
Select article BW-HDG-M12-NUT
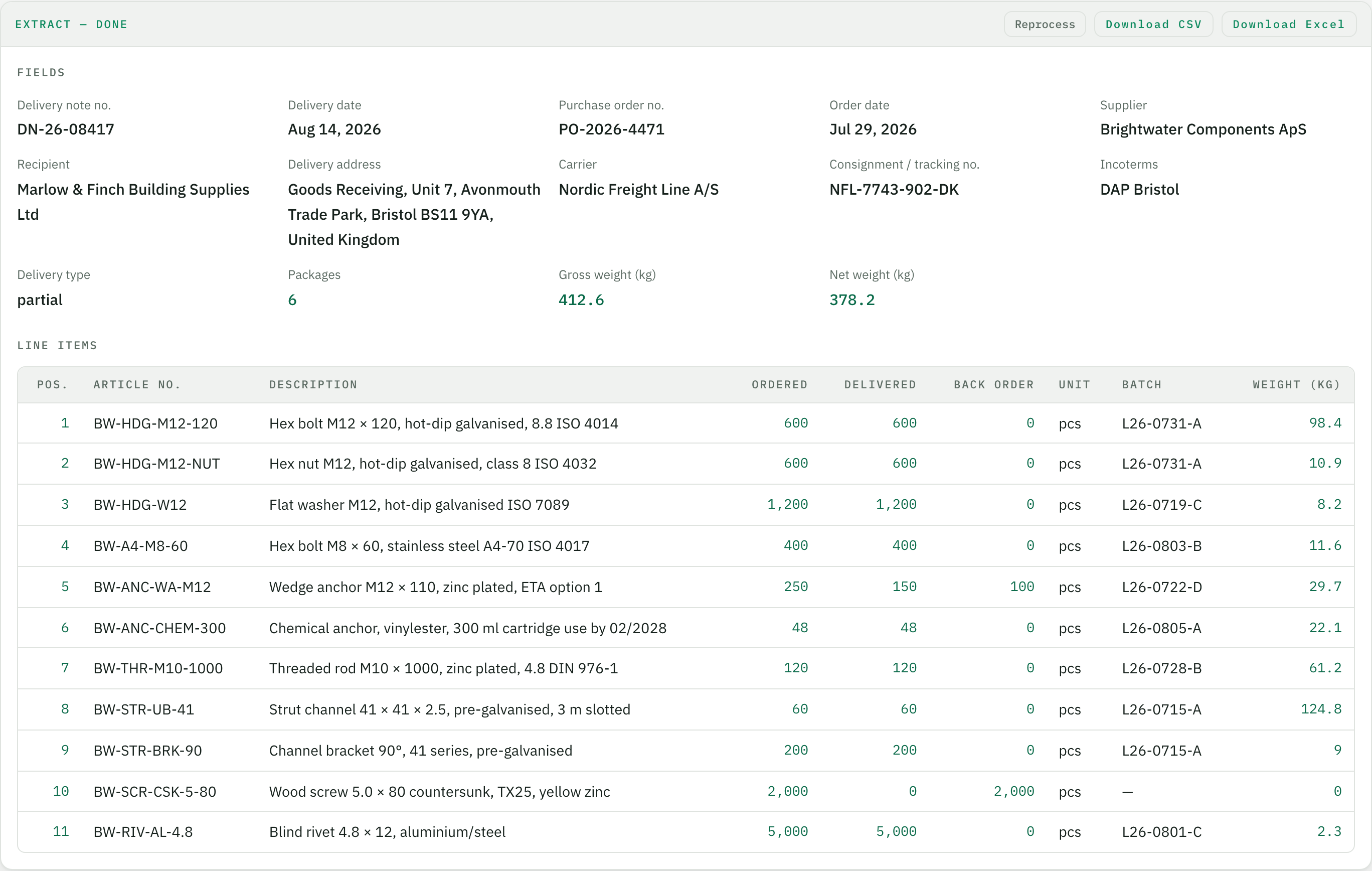tap(156, 464)
